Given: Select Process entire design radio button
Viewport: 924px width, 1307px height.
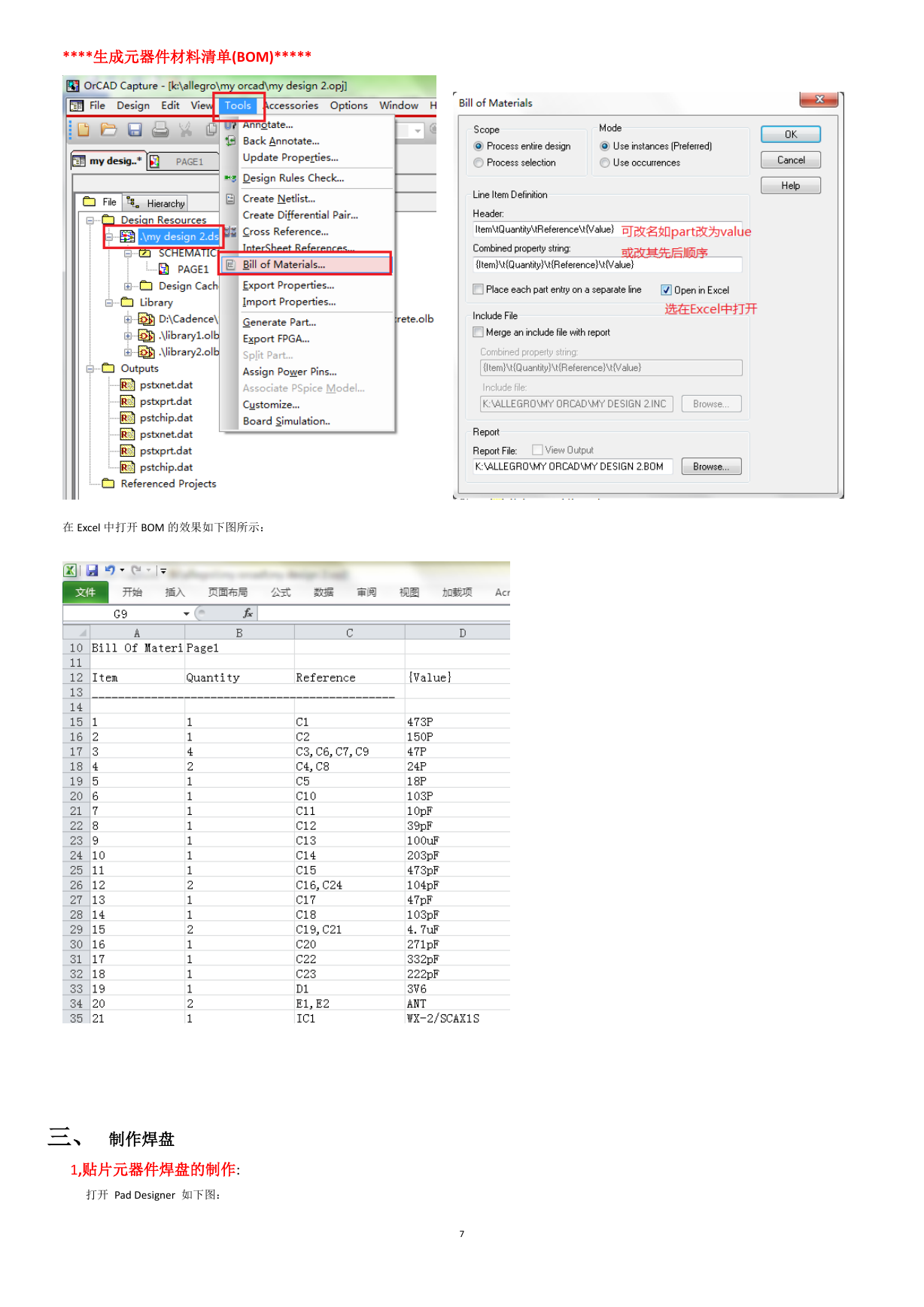Looking at the screenshot, I should pos(479,146).
